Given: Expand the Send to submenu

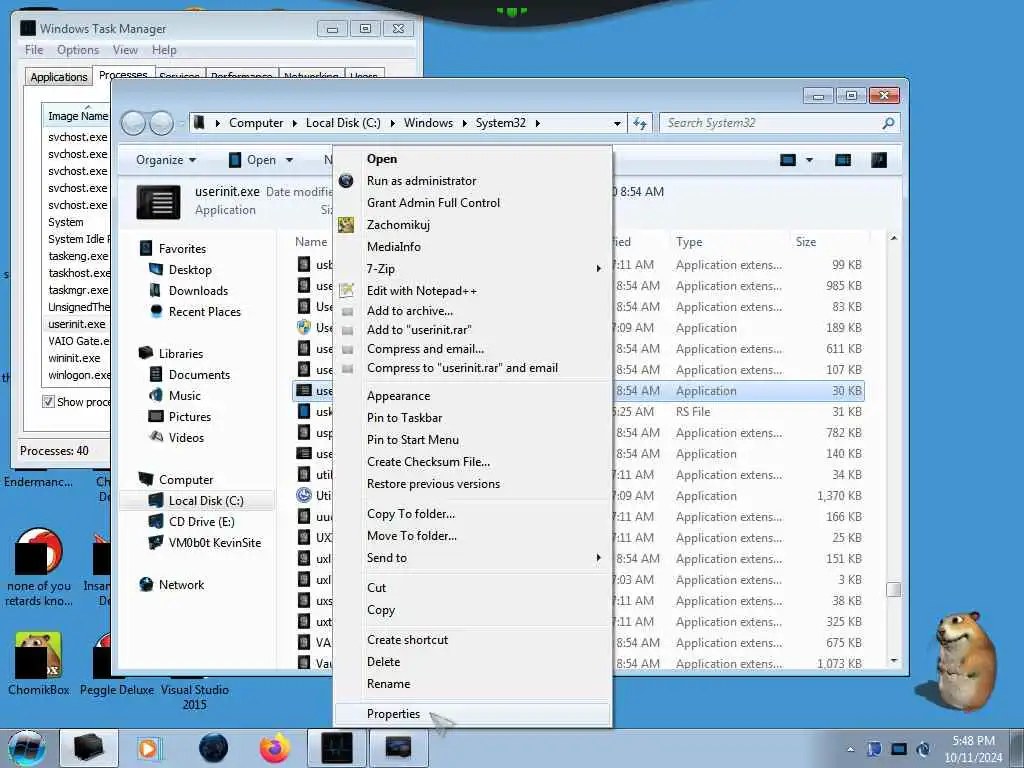Looking at the screenshot, I should point(473,558).
